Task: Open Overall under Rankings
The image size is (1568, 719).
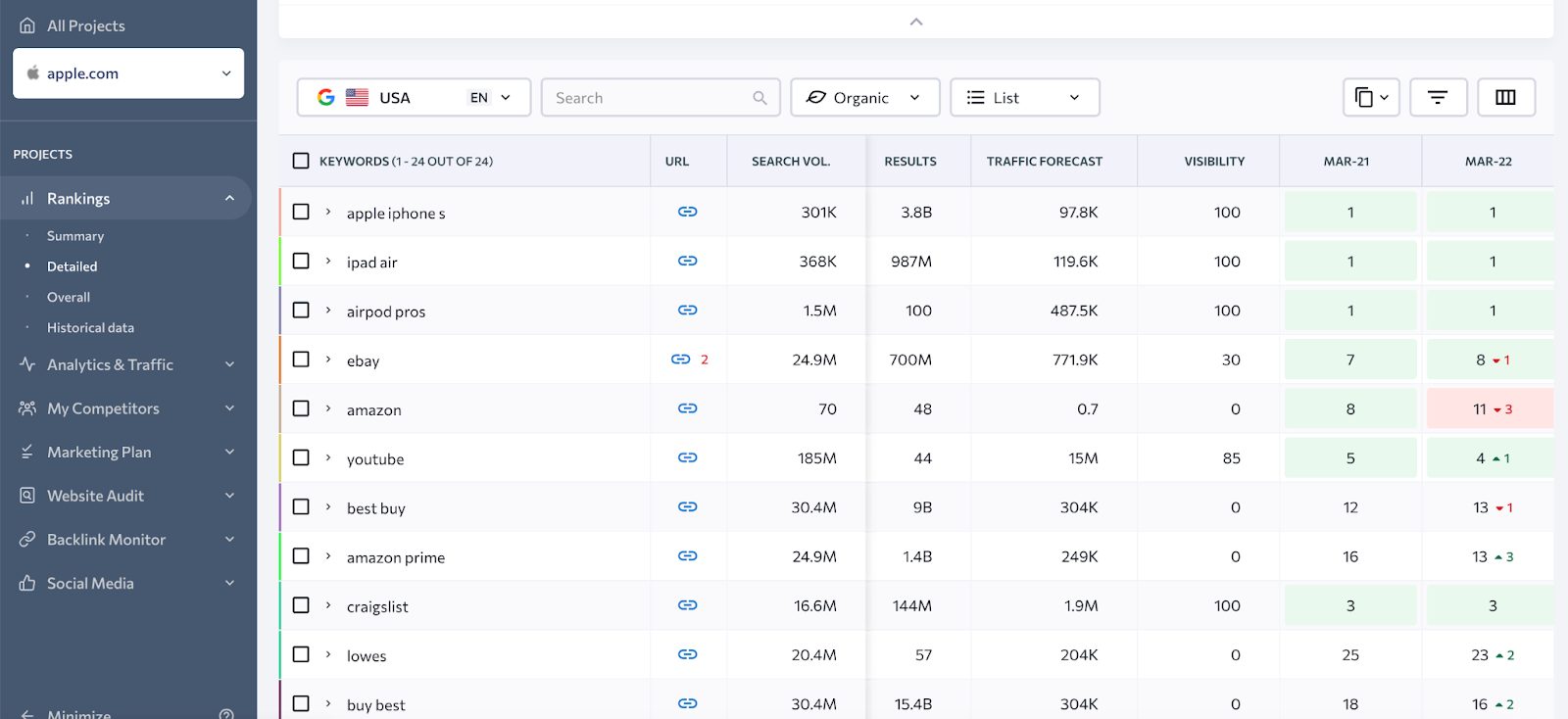Action: (x=69, y=297)
